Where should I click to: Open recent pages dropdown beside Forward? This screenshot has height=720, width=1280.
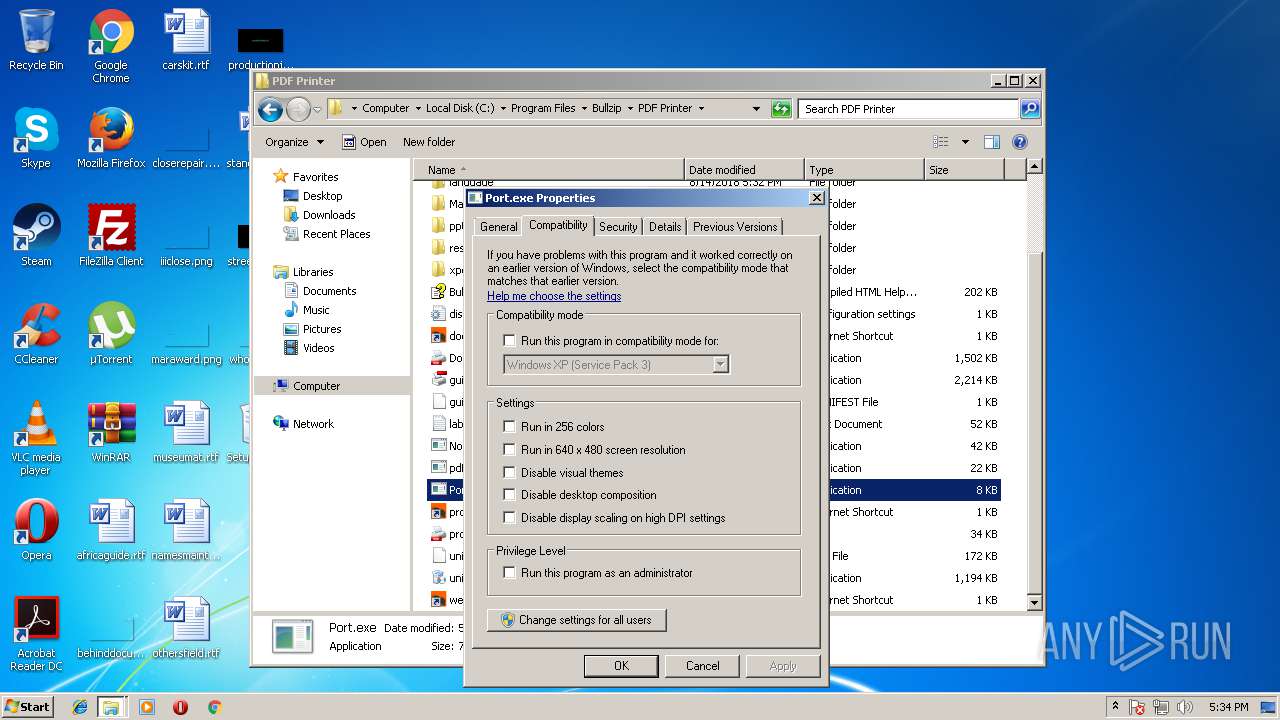[x=318, y=109]
